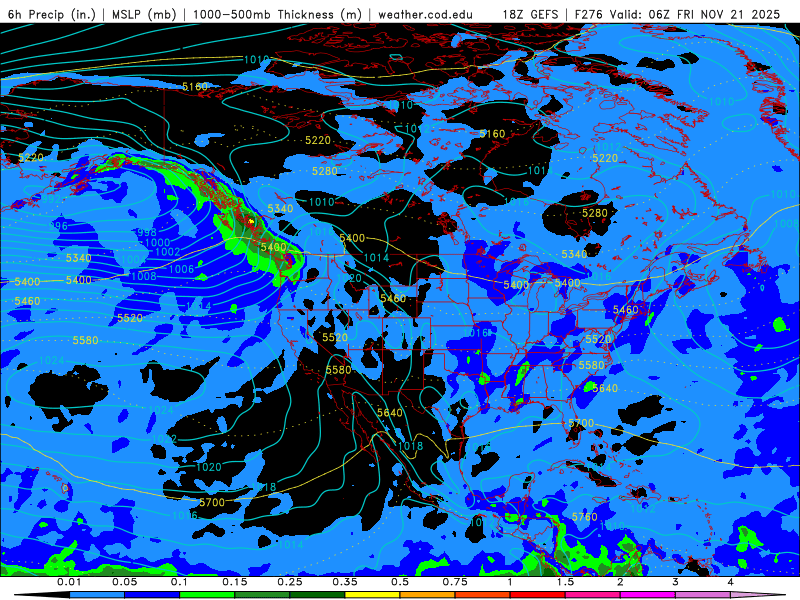Click the '5760' thickness label

585,517
